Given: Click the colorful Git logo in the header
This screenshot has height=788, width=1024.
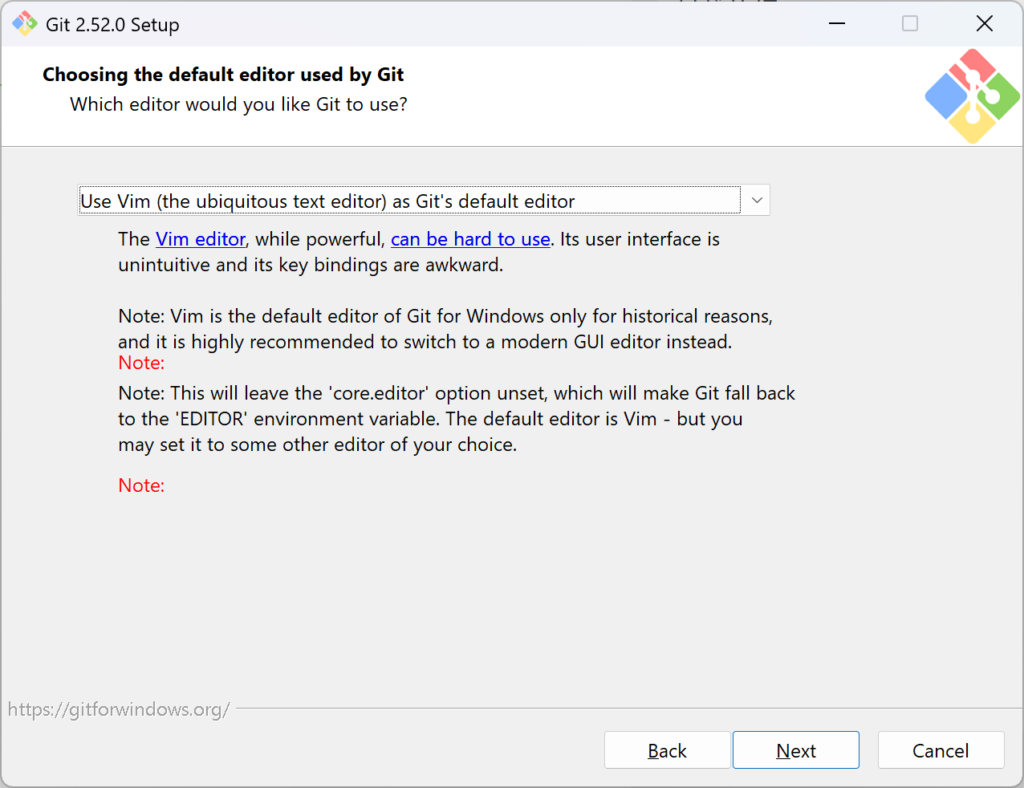Looking at the screenshot, I should 971,96.
